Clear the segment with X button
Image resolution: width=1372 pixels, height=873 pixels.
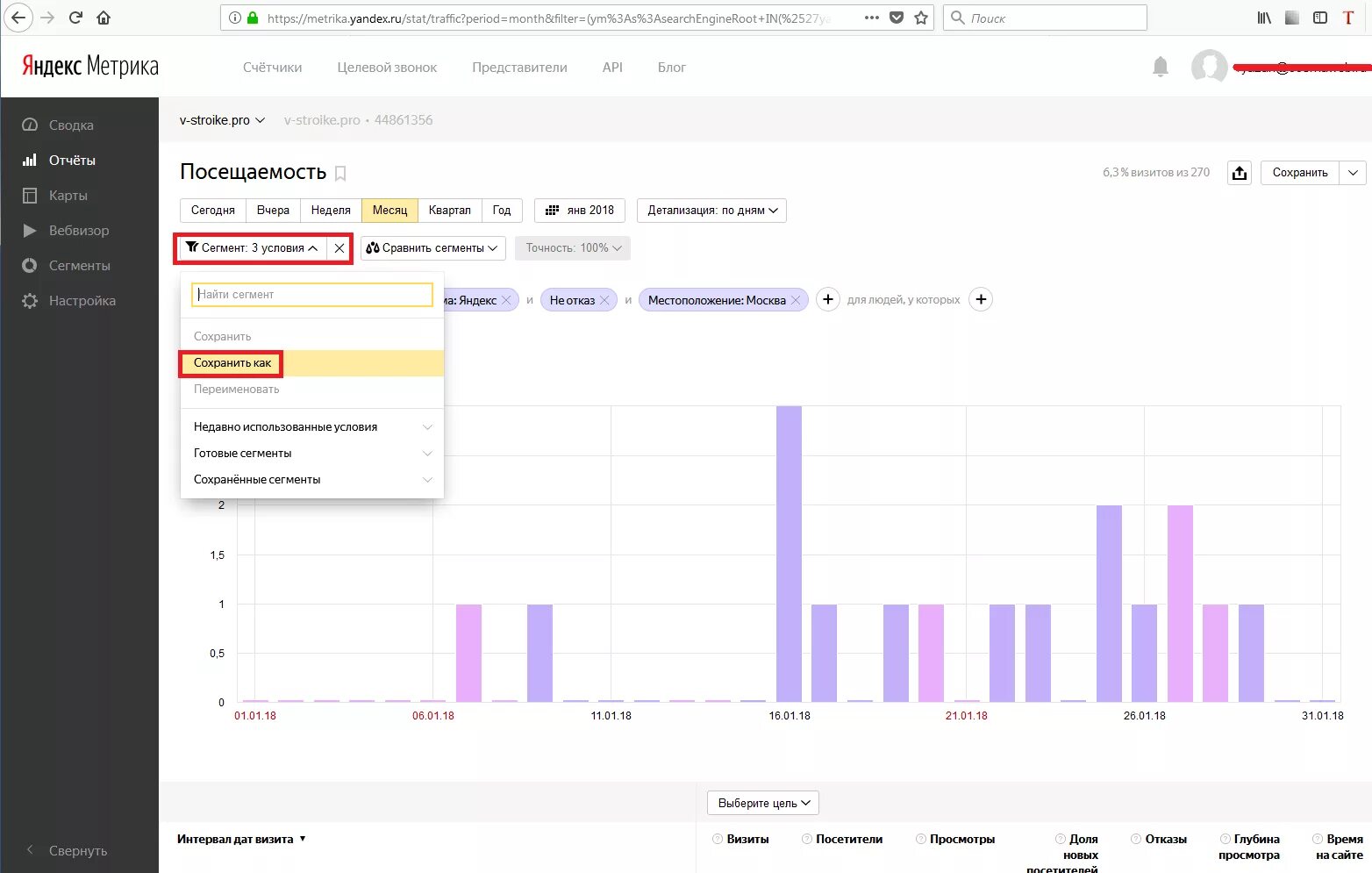pyautogui.click(x=339, y=248)
